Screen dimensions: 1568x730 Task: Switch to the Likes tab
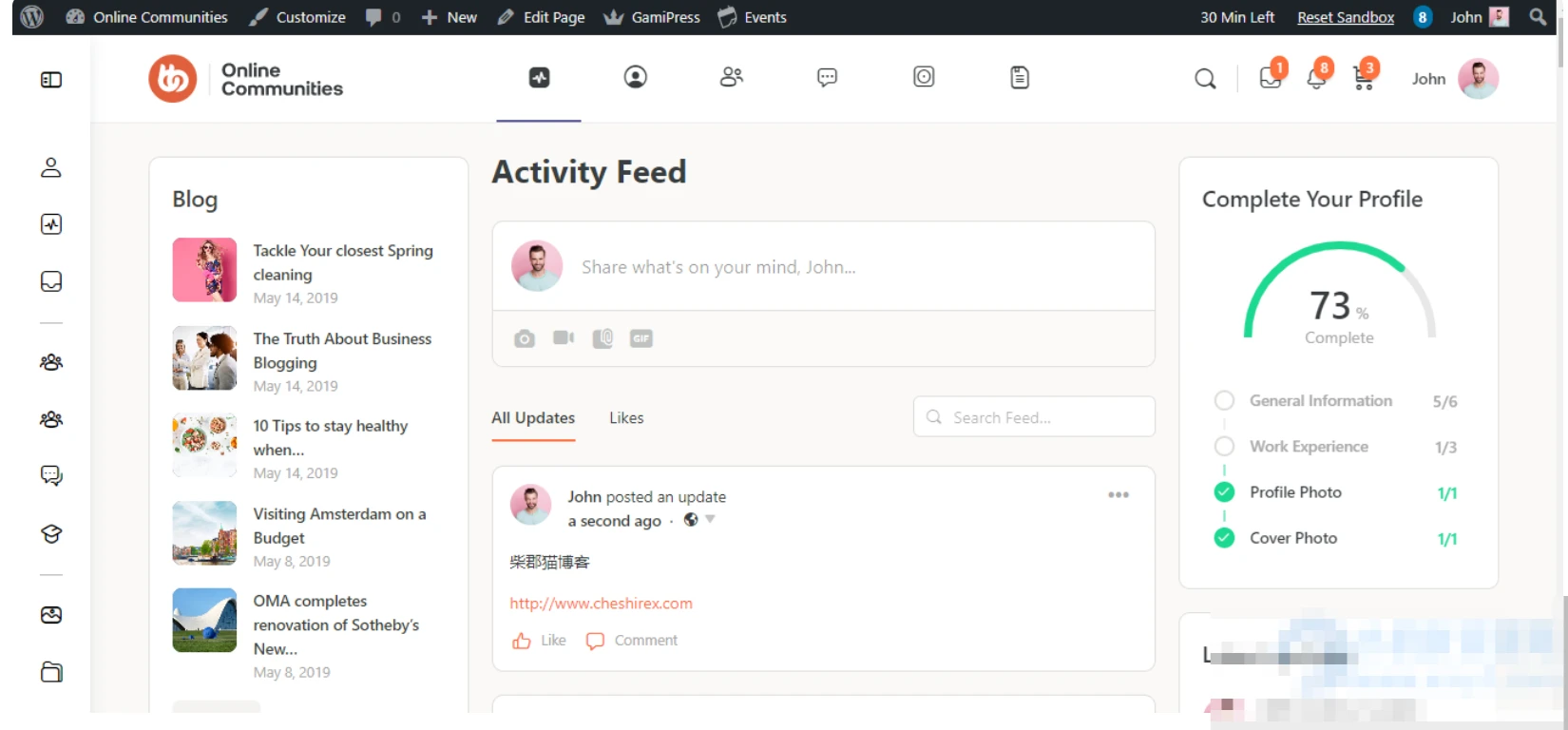(x=626, y=418)
